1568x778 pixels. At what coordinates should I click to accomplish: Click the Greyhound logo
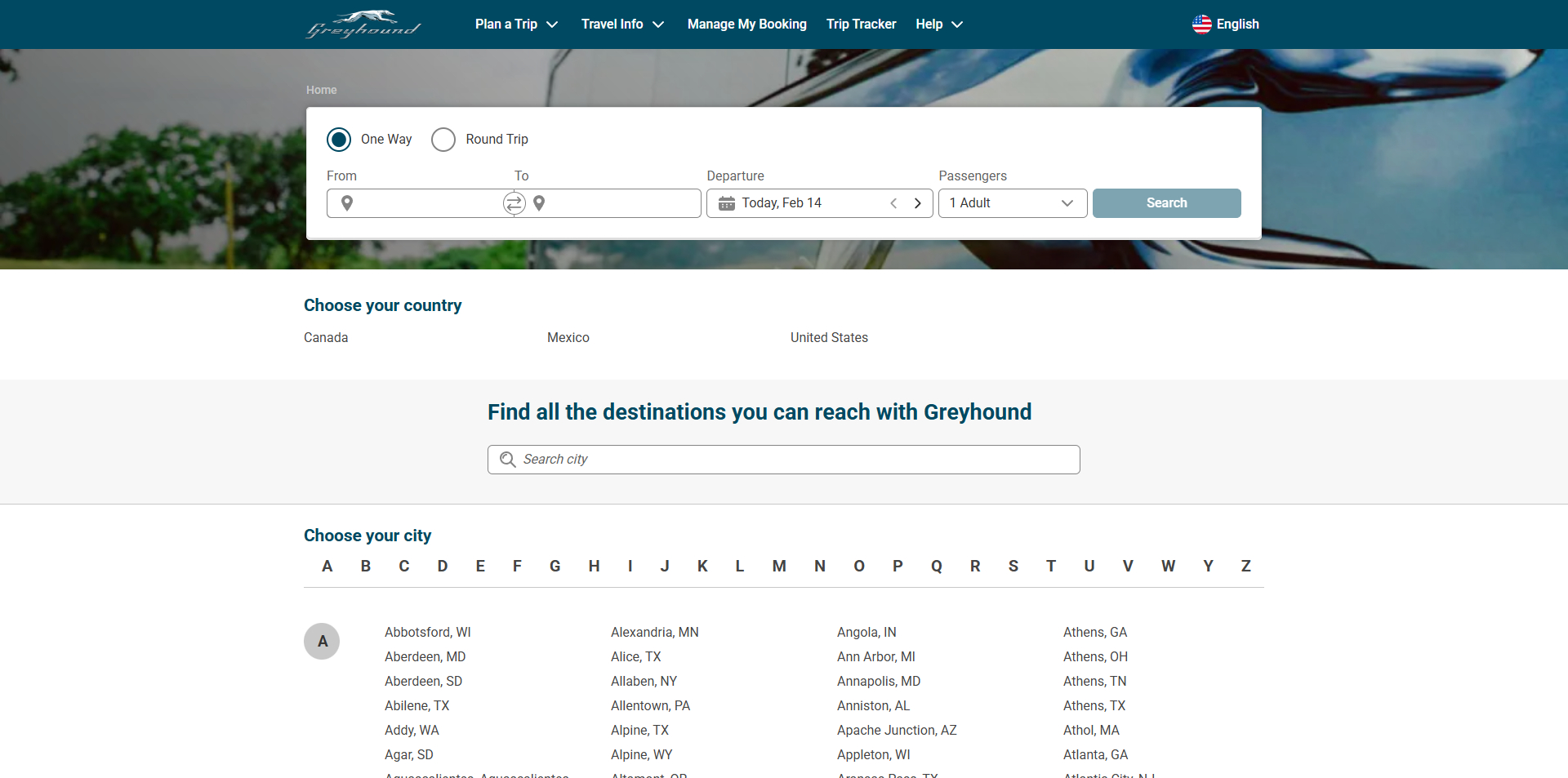pyautogui.click(x=363, y=24)
